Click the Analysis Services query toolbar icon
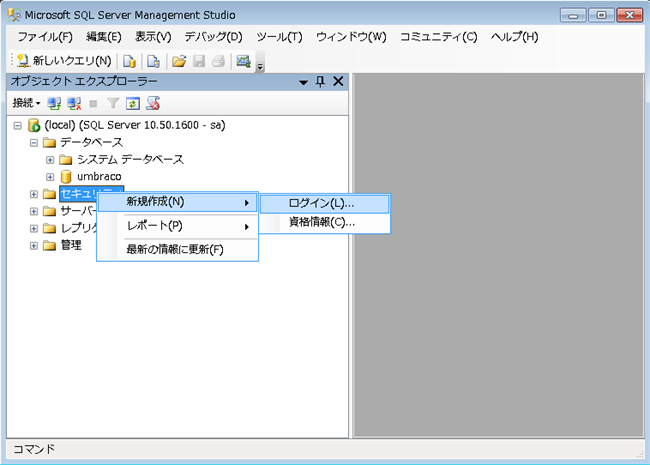Image resolution: width=650 pixels, height=465 pixels. pos(153,61)
